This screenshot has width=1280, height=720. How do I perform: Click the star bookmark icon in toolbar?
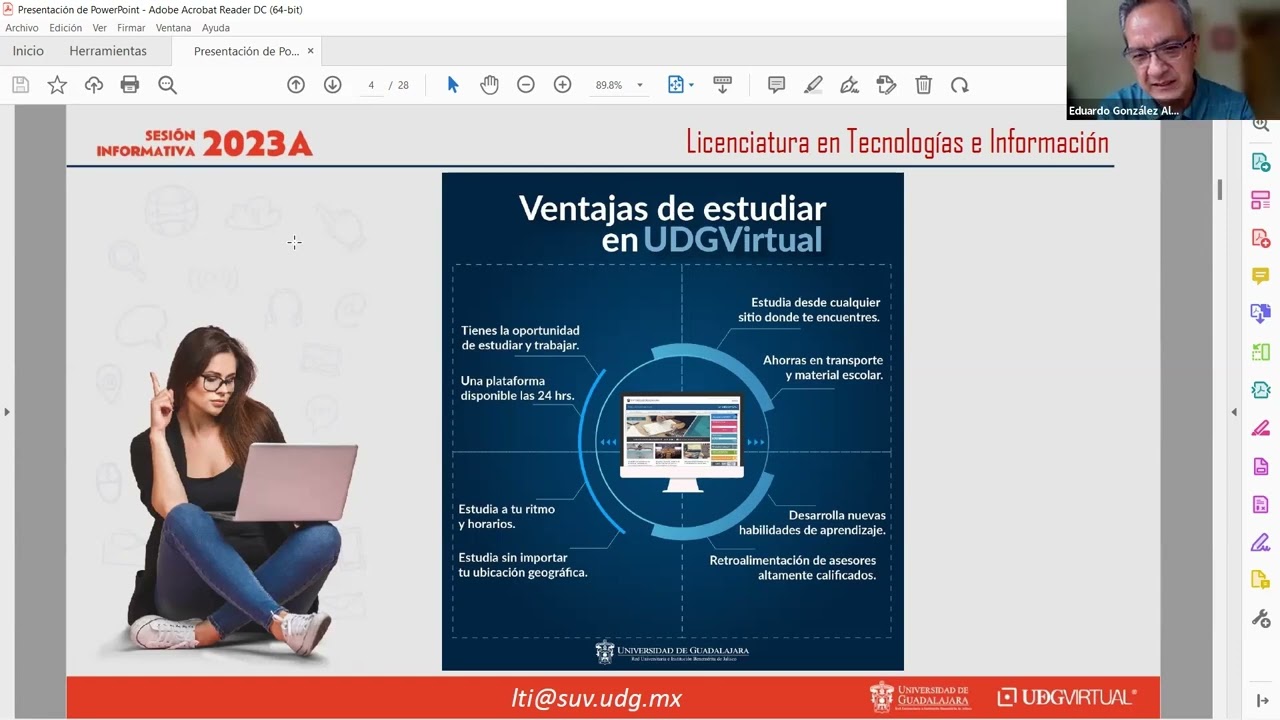coord(57,85)
